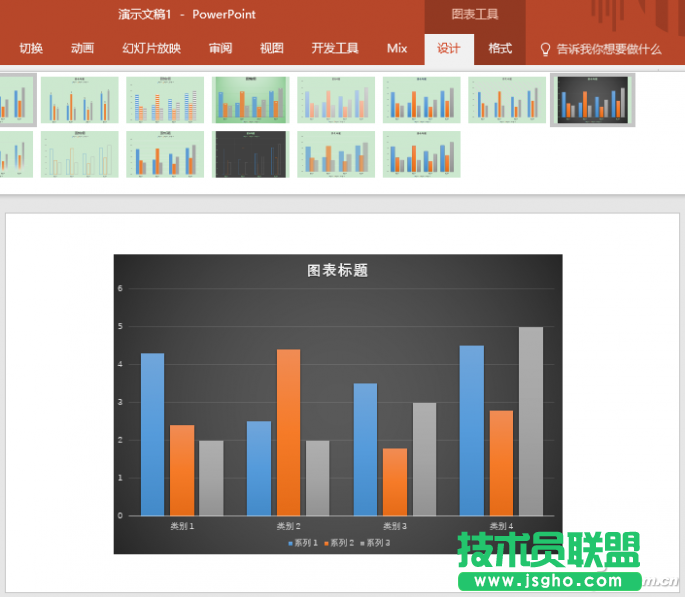Open the 视图 (View) tab
The height and width of the screenshot is (597, 685).
pos(272,48)
